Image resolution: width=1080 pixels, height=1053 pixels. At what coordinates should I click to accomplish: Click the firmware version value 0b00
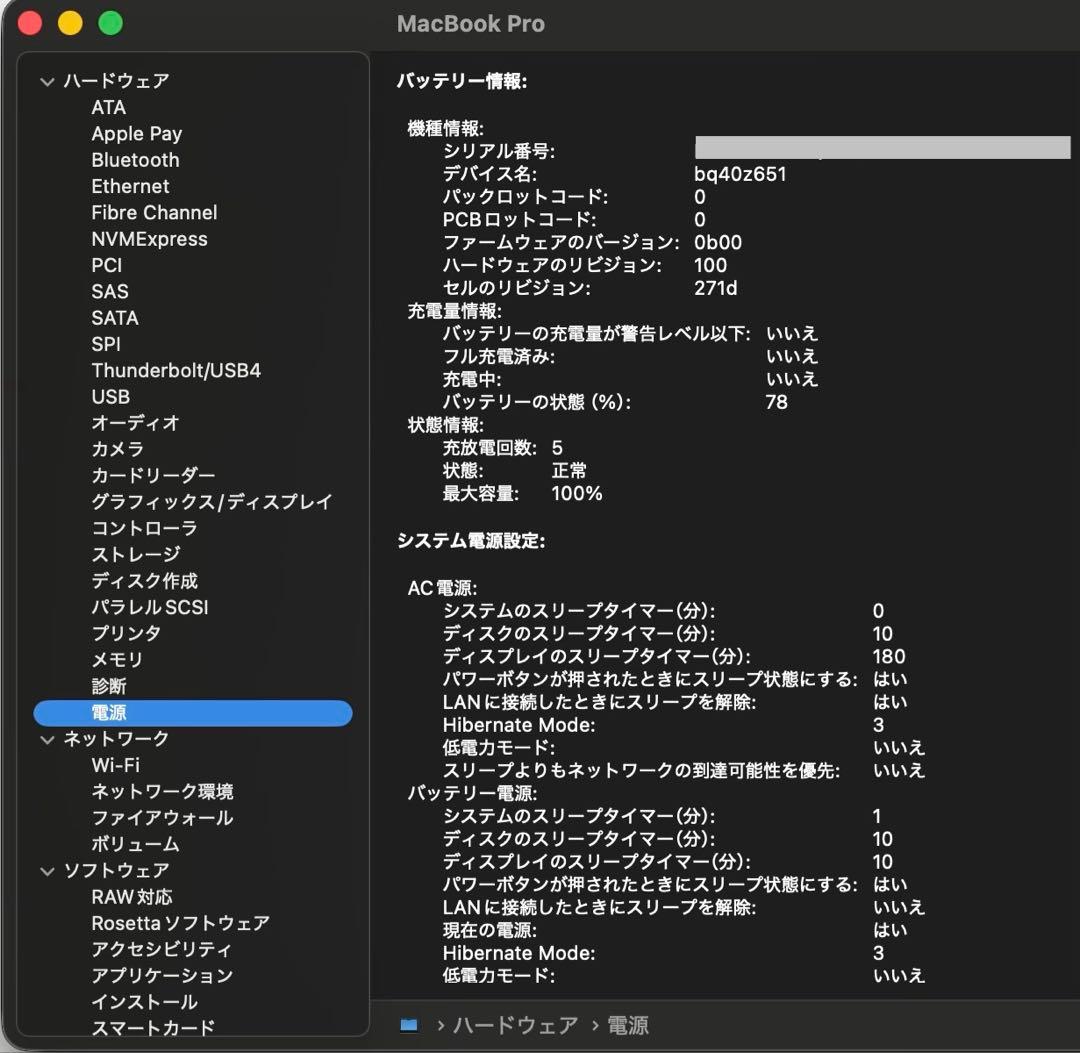pyautogui.click(x=718, y=242)
